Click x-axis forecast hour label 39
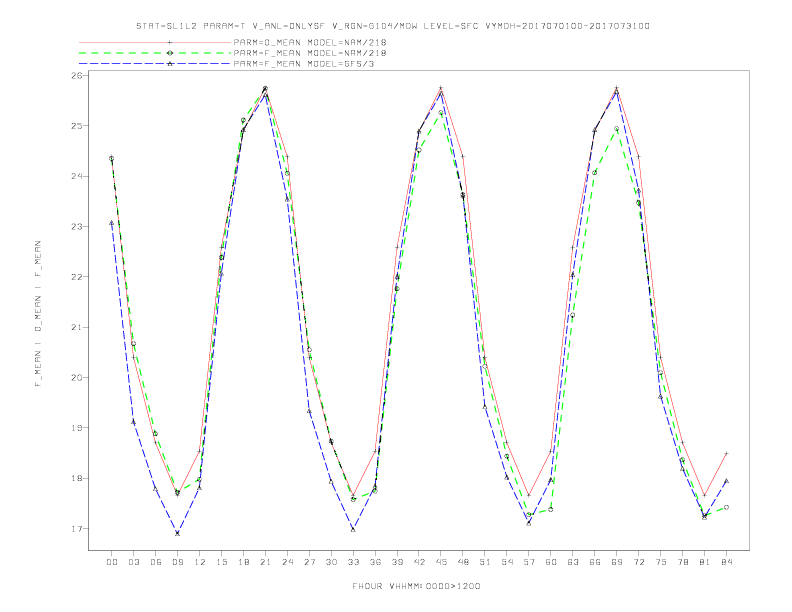The image size is (792, 612). point(398,562)
